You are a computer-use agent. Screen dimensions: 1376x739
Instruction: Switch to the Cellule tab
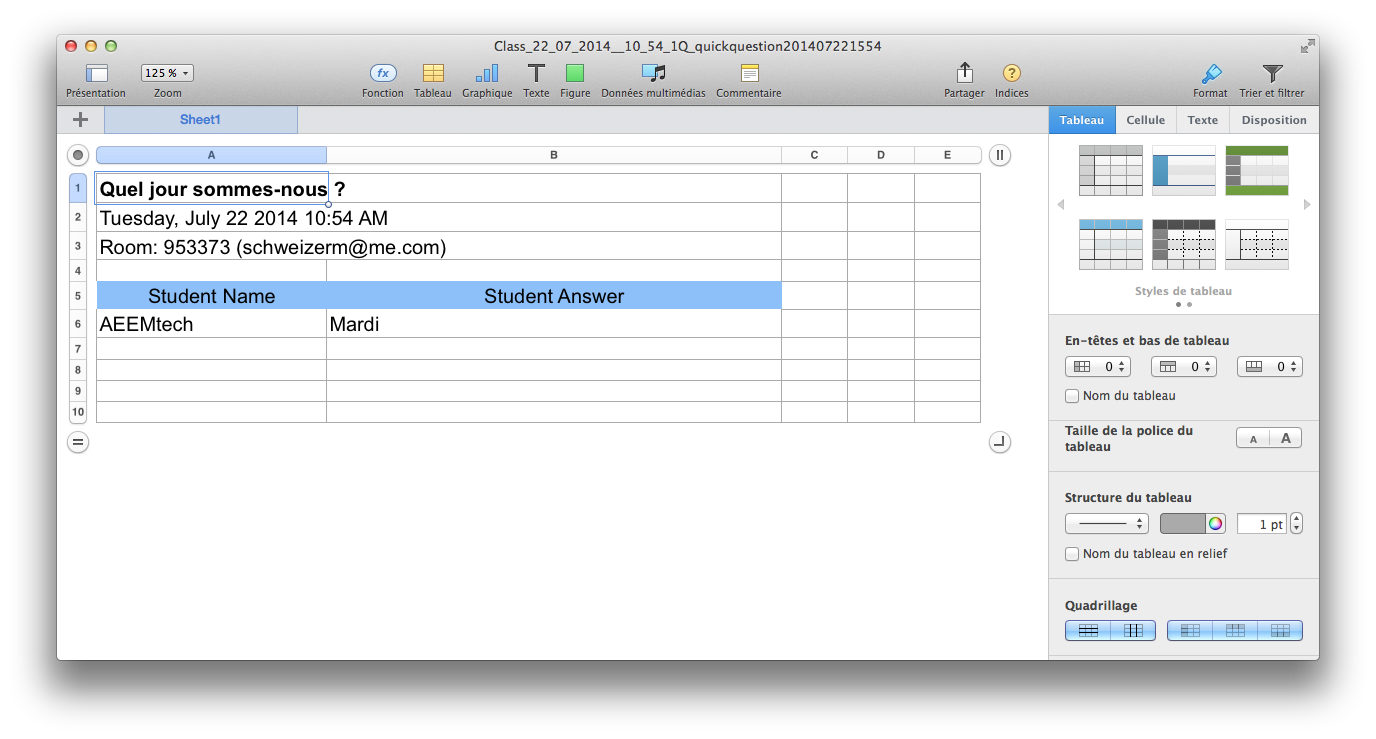(x=1145, y=120)
